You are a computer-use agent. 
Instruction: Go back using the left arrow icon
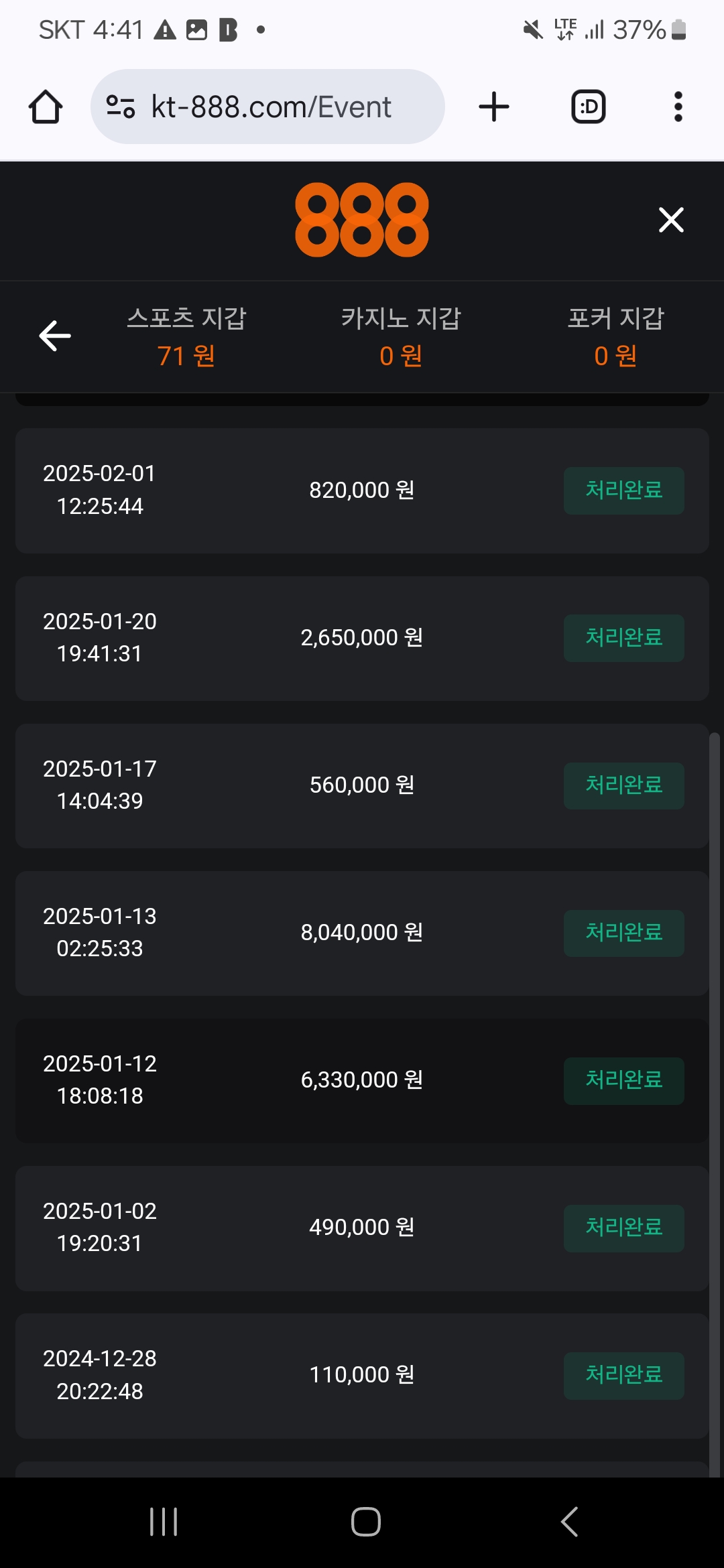[55, 336]
